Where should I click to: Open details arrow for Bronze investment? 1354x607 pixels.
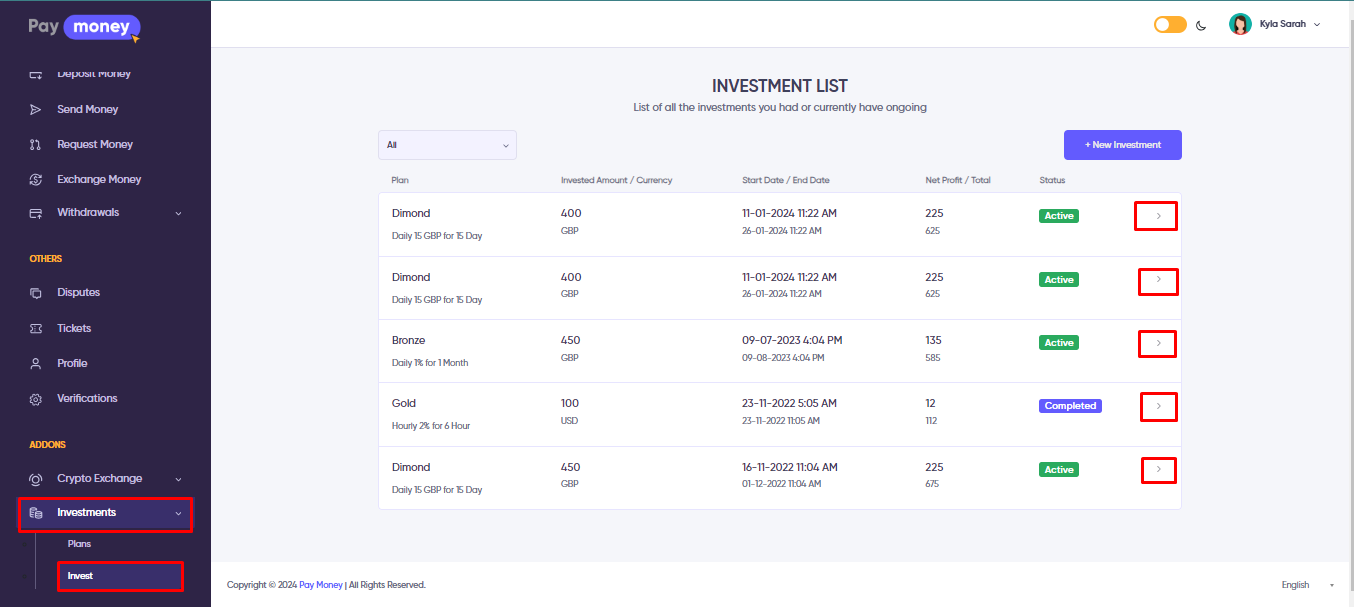point(1158,343)
